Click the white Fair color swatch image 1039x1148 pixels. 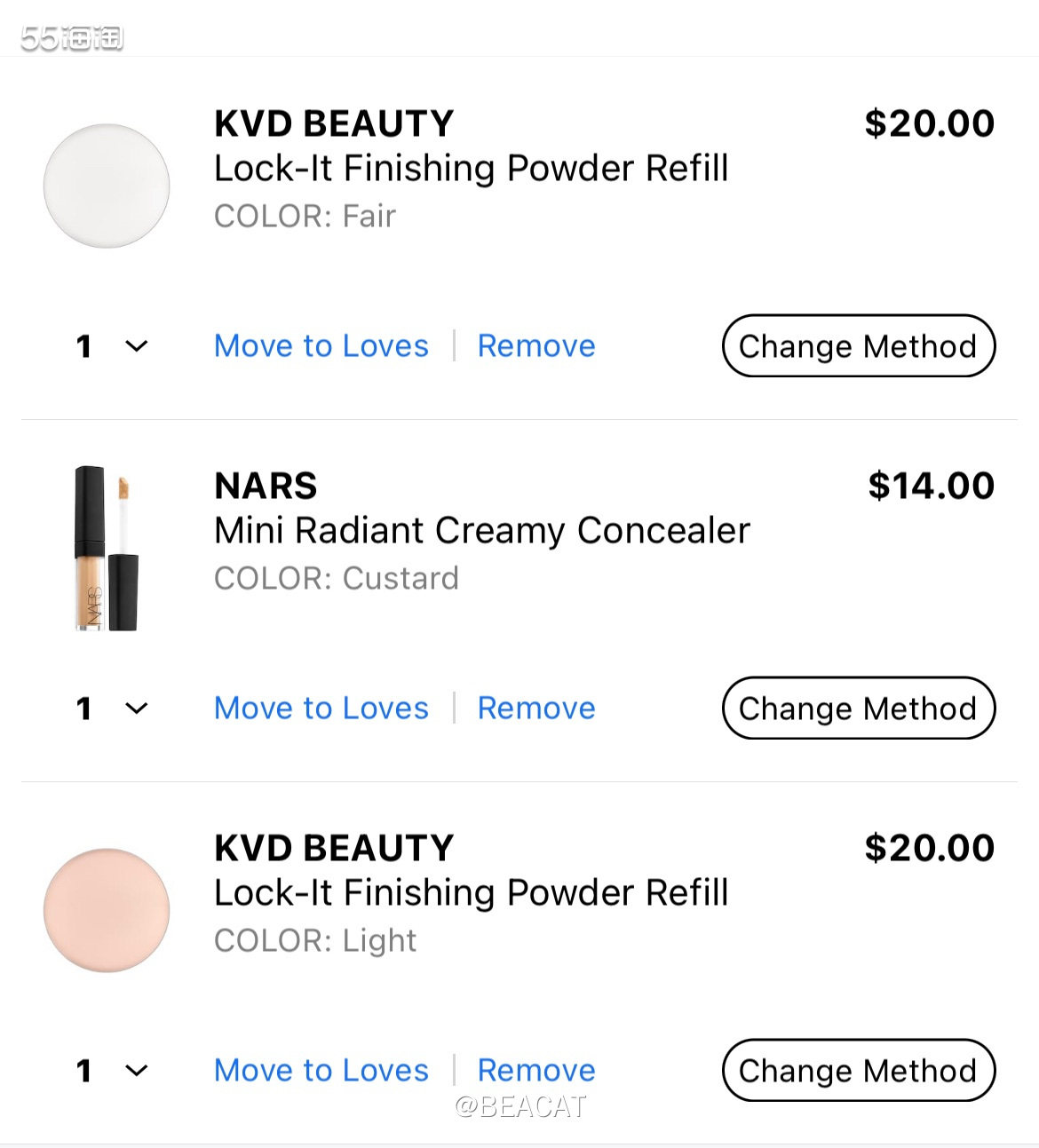click(x=107, y=186)
